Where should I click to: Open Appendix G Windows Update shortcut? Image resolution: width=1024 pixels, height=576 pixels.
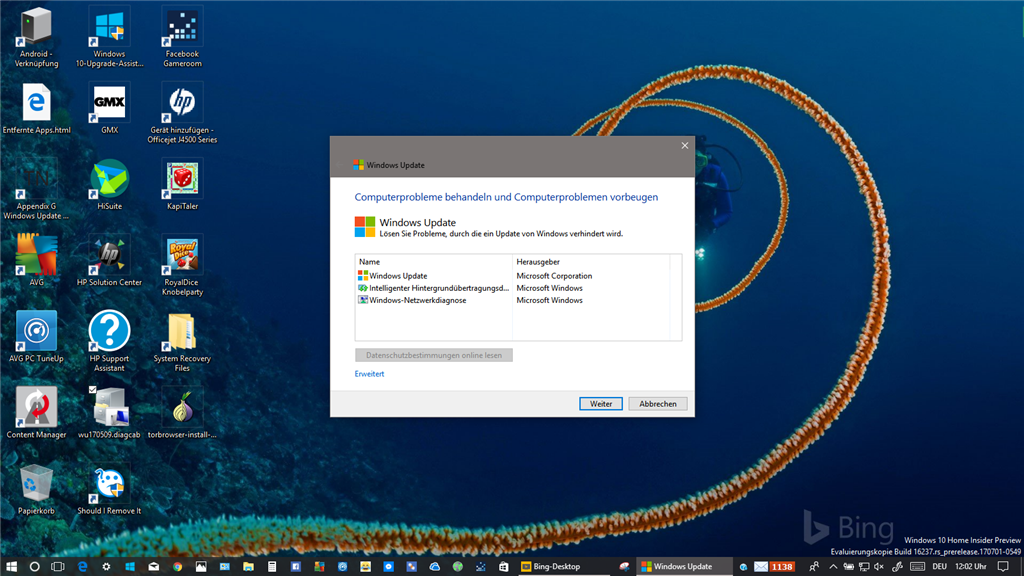pos(36,189)
